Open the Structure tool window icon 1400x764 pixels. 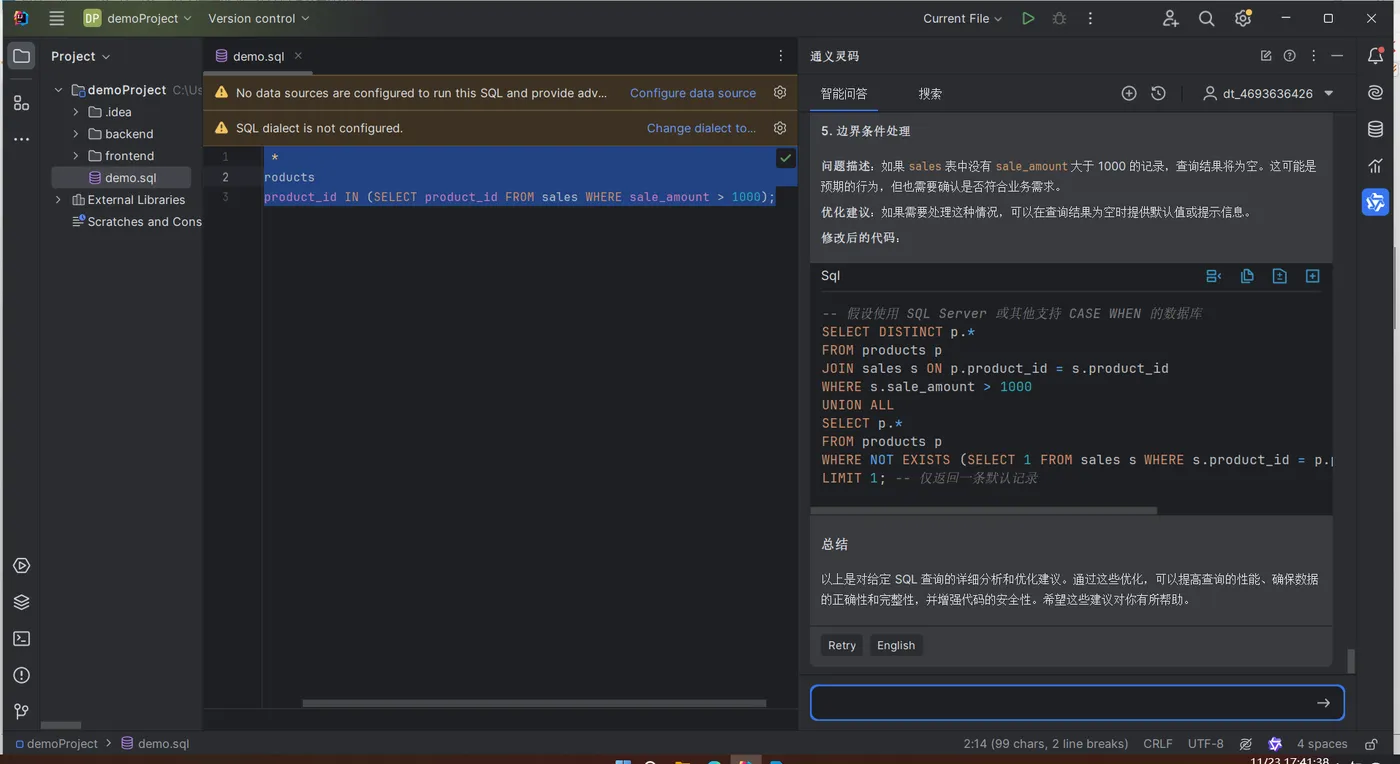[21, 102]
